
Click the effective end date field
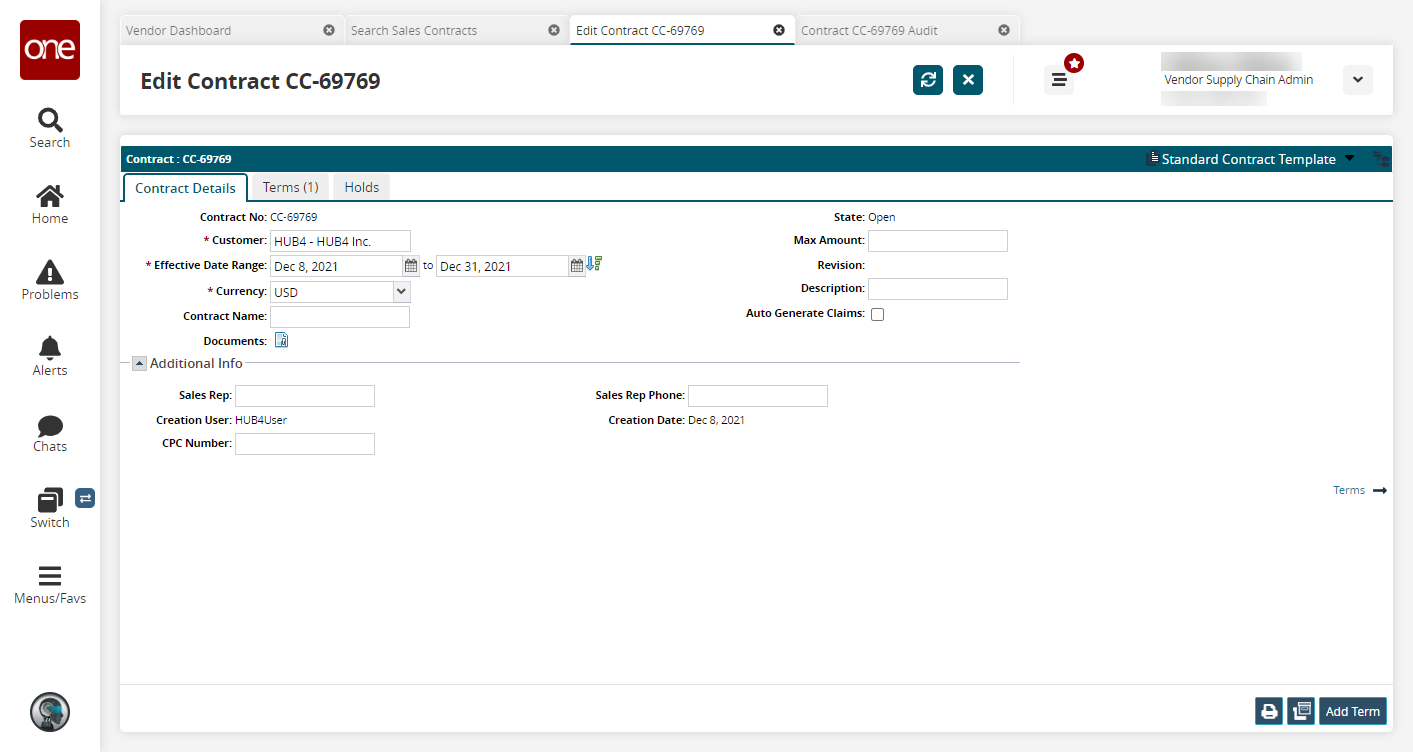click(x=502, y=266)
